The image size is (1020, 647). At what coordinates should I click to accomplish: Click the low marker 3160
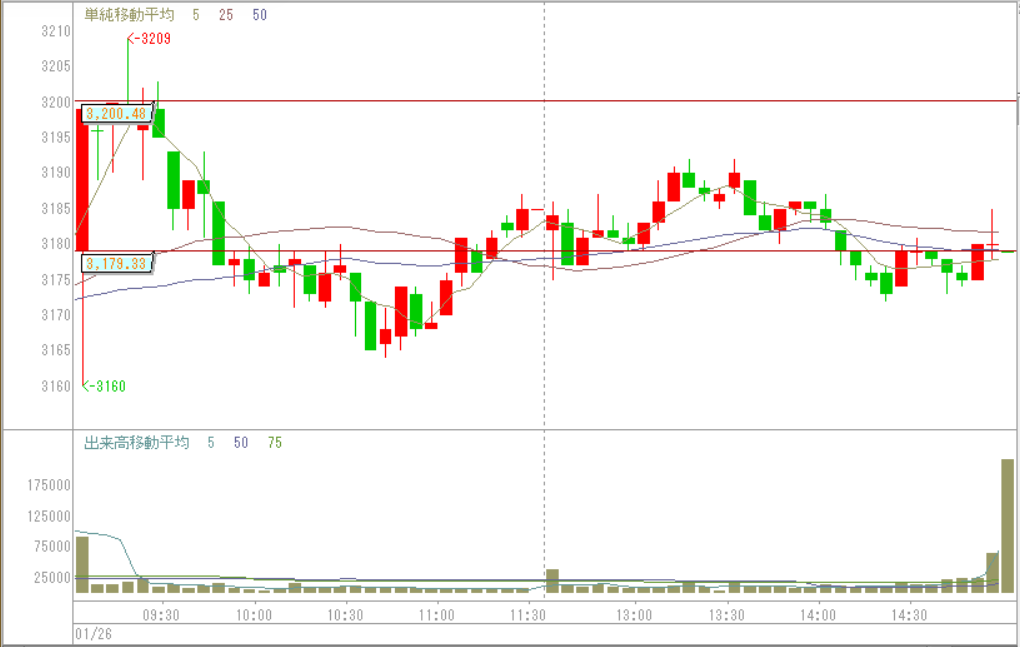point(104,386)
